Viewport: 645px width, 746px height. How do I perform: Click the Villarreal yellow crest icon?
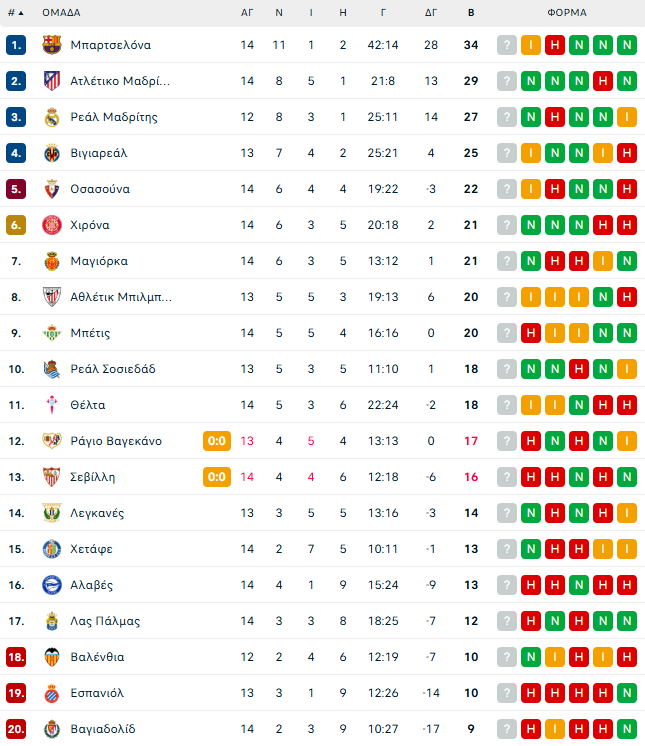[x=52, y=153]
